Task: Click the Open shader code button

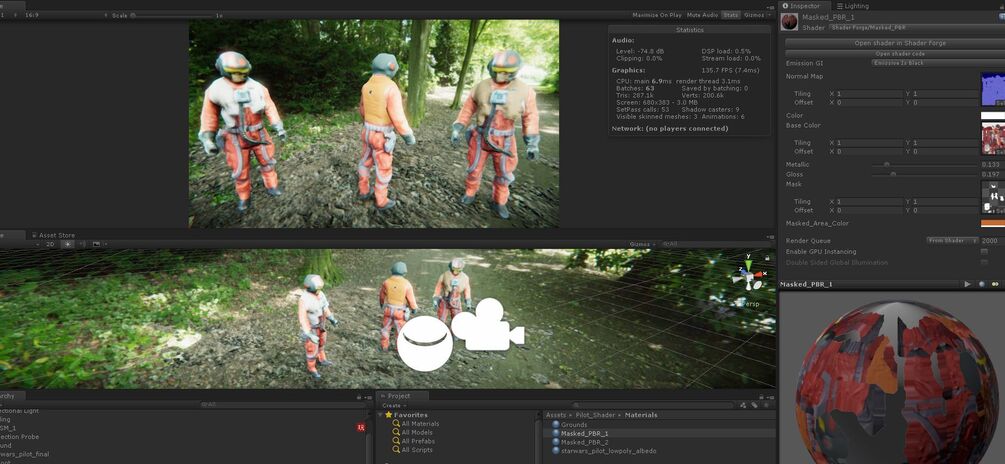Action: [x=895, y=54]
